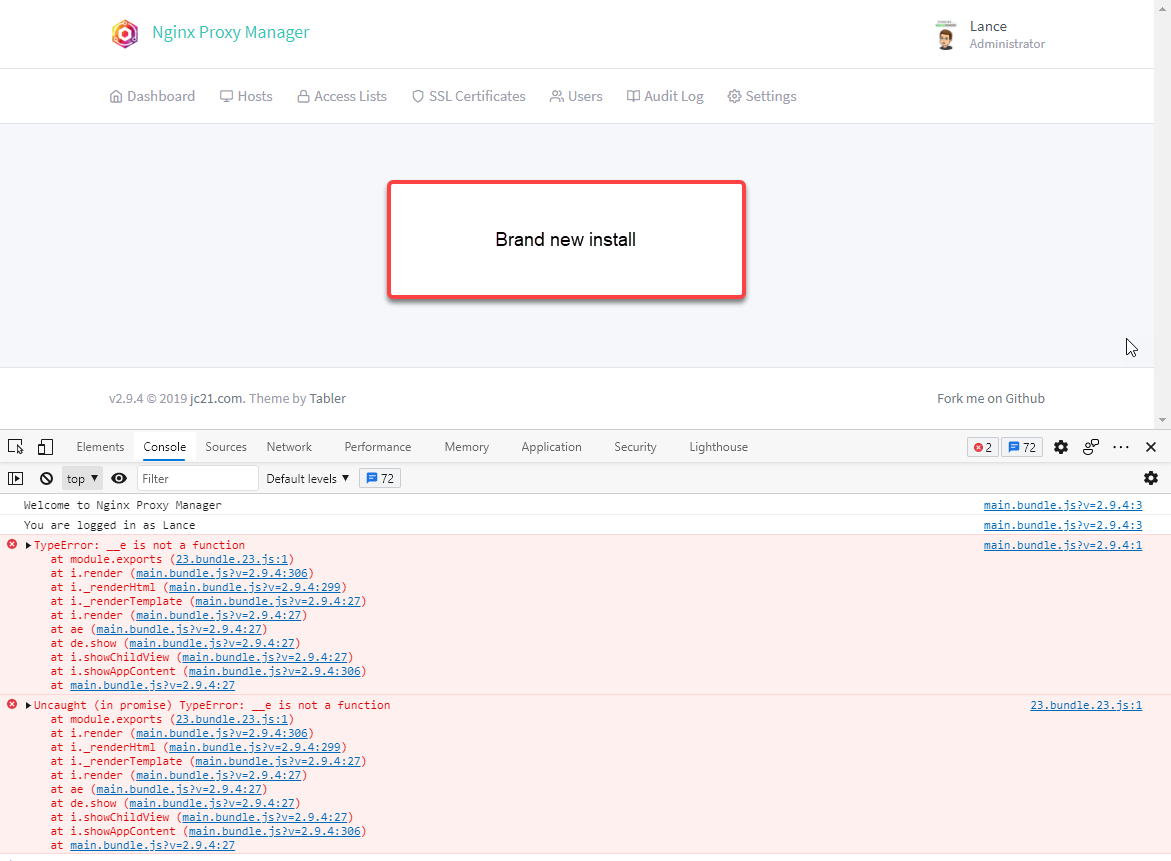Open the Audit Log page

pos(665,96)
